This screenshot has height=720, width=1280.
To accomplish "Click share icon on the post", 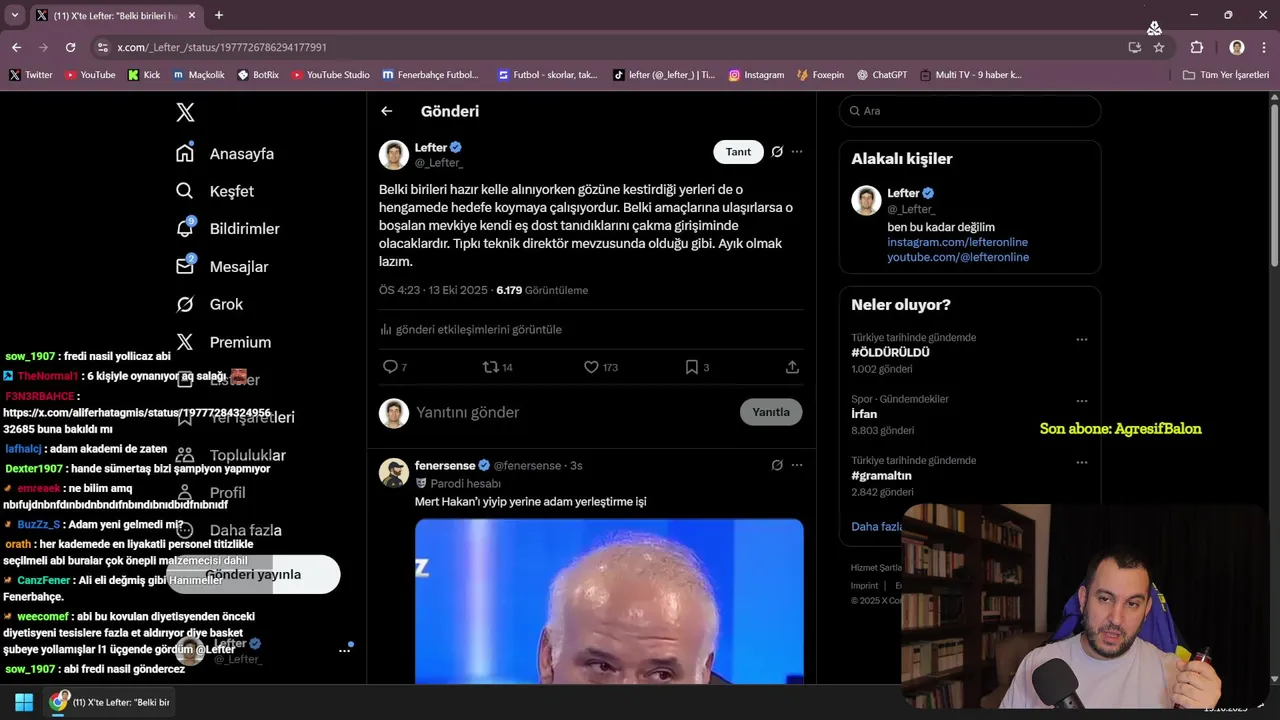I will coord(792,367).
